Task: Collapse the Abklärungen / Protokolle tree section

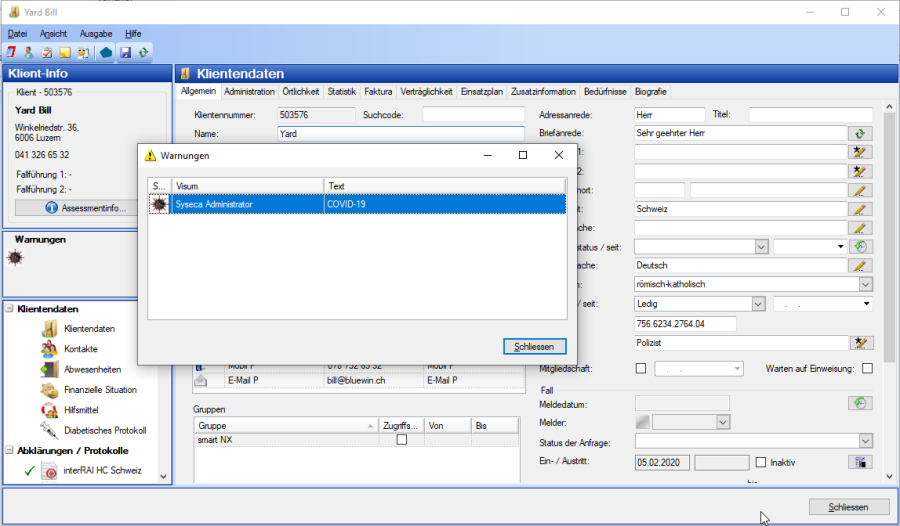Action: 10,450
